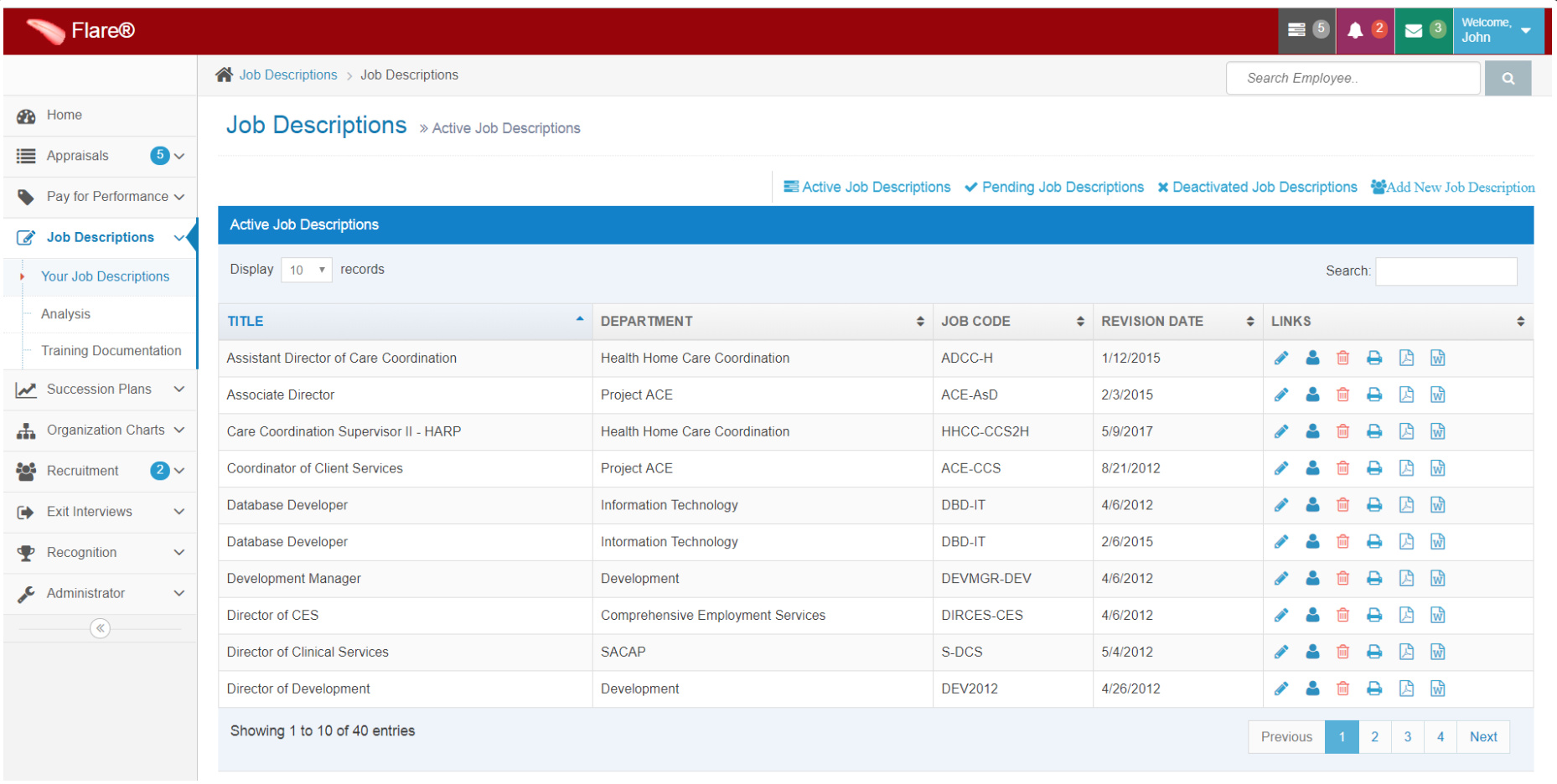Sort table by Revision Date column

(x=1177, y=322)
